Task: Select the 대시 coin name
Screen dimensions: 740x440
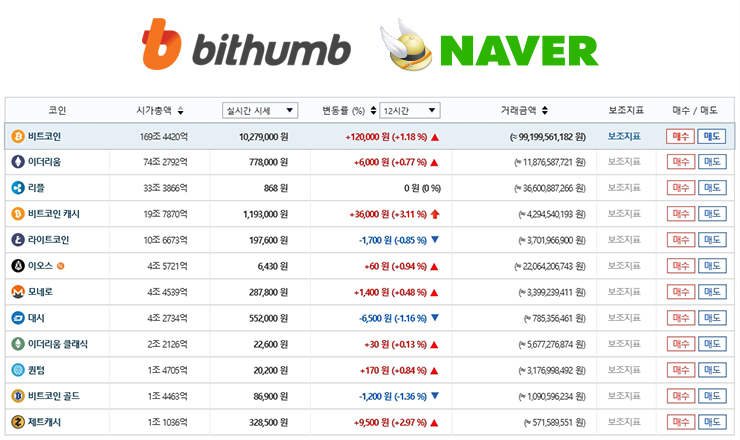Action: [x=36, y=318]
